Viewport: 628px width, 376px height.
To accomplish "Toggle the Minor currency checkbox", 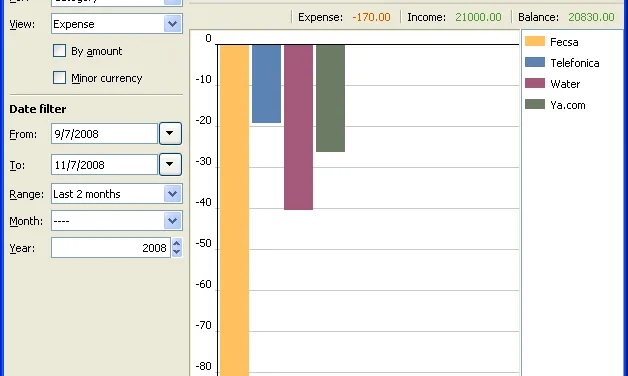I will [59, 78].
